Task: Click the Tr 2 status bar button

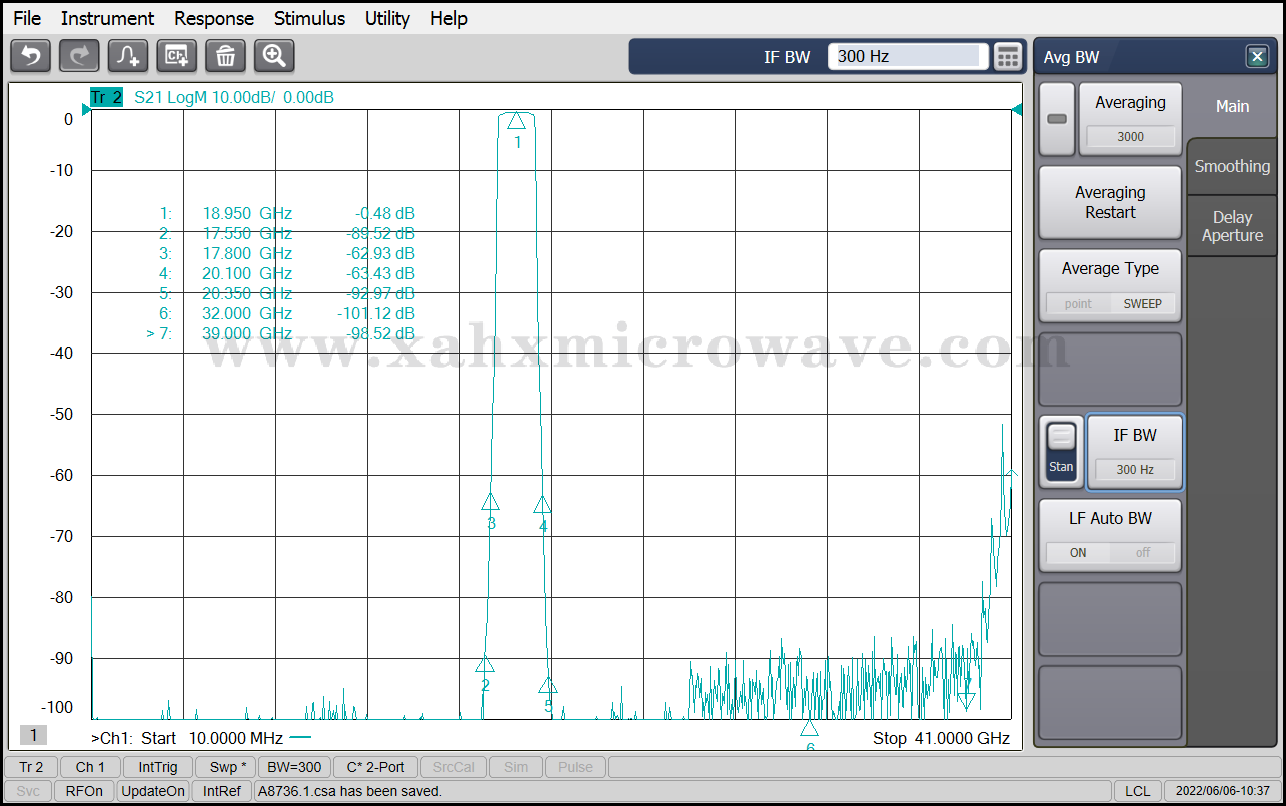Action: [32, 767]
